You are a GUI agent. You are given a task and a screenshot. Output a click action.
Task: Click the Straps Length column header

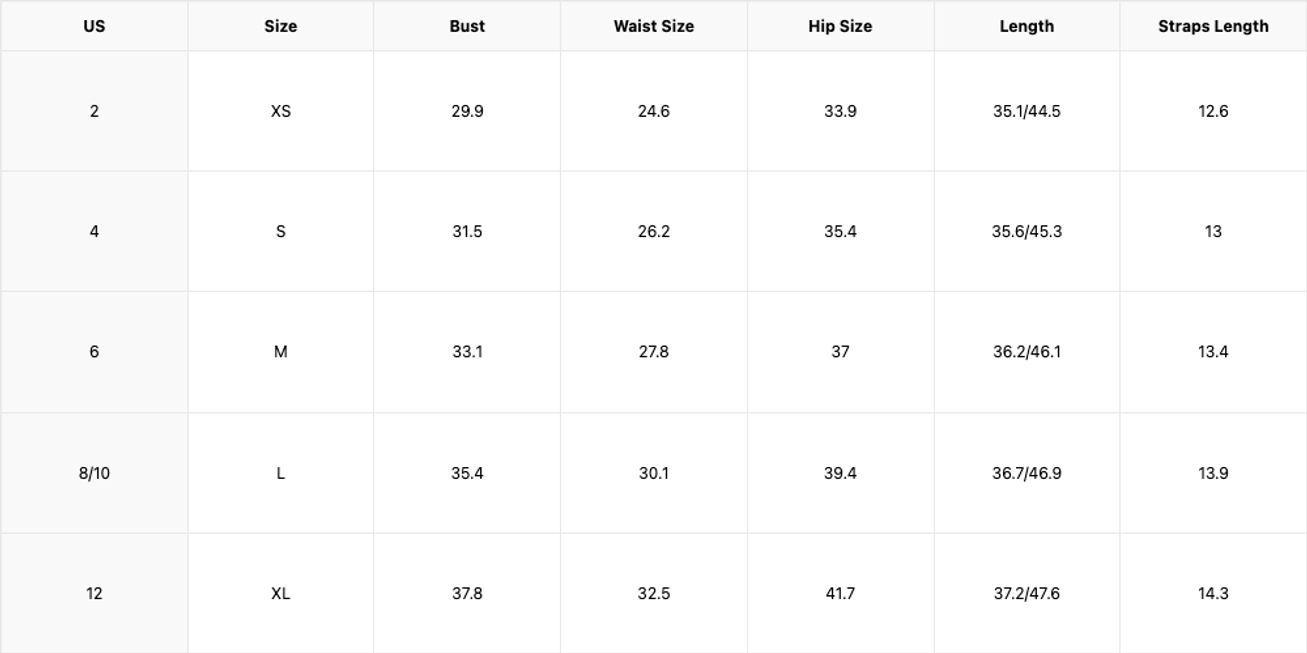pos(1213,27)
